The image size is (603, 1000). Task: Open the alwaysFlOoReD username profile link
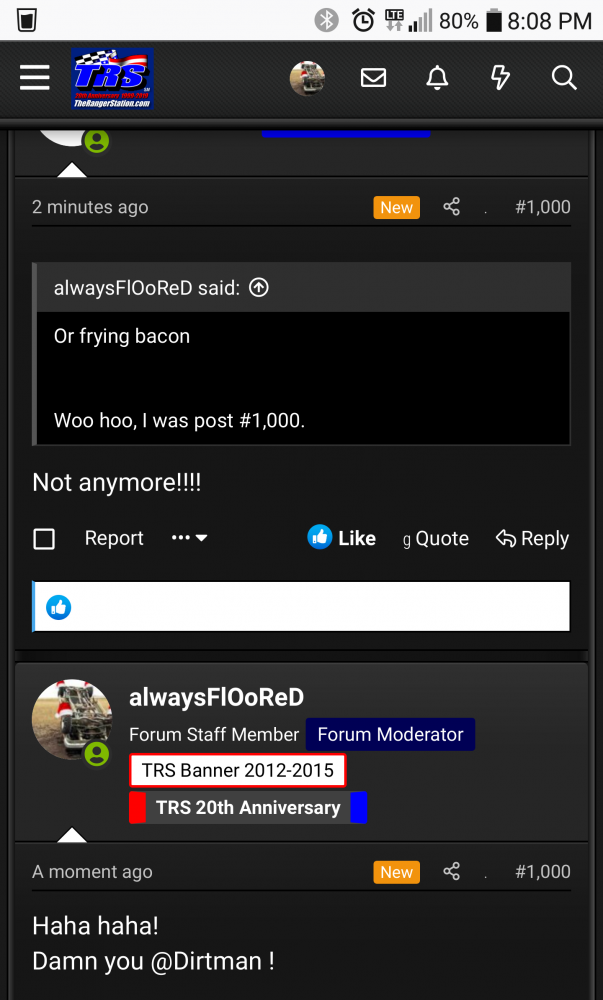[216, 697]
